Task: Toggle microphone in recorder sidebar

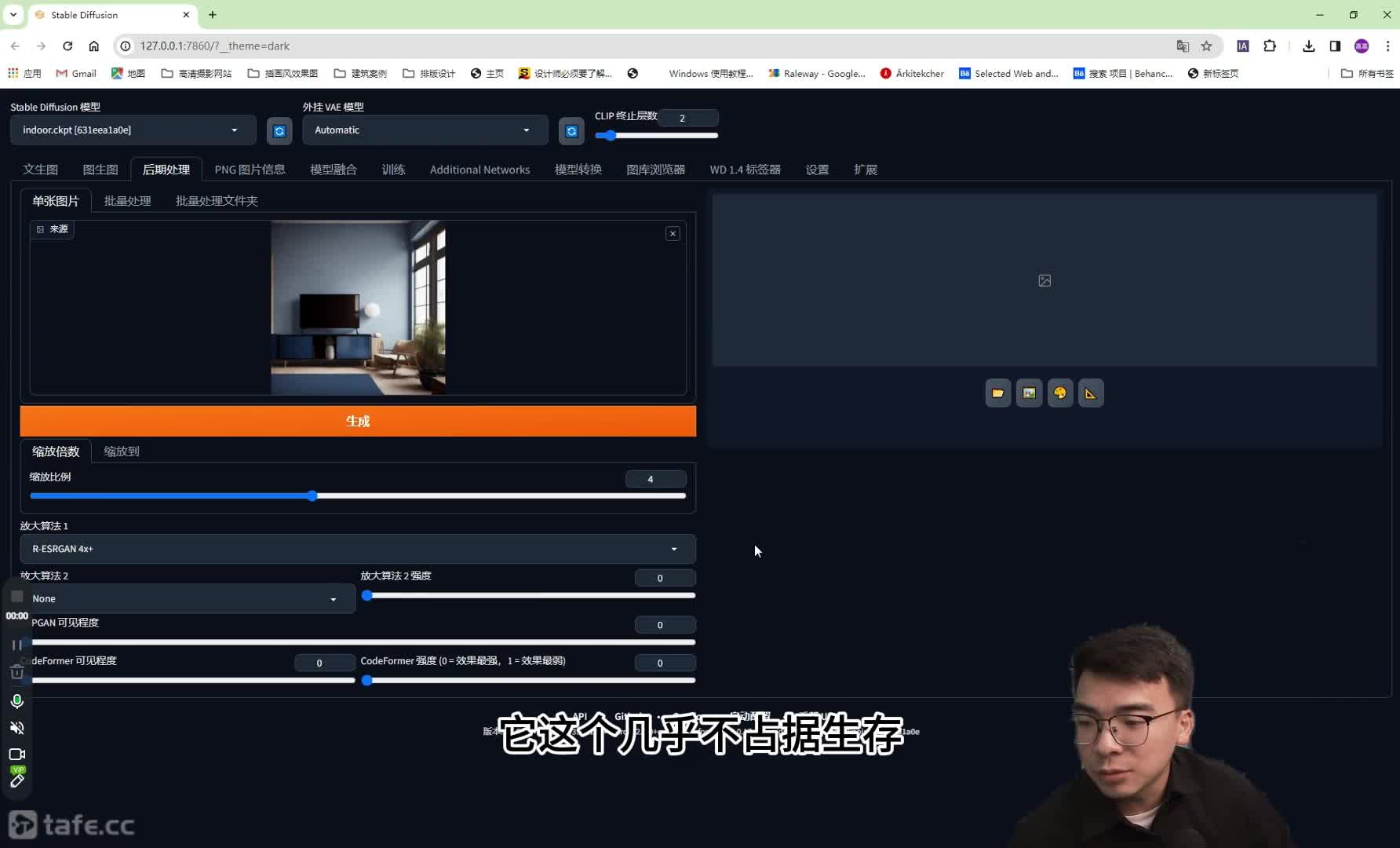Action: click(x=16, y=700)
